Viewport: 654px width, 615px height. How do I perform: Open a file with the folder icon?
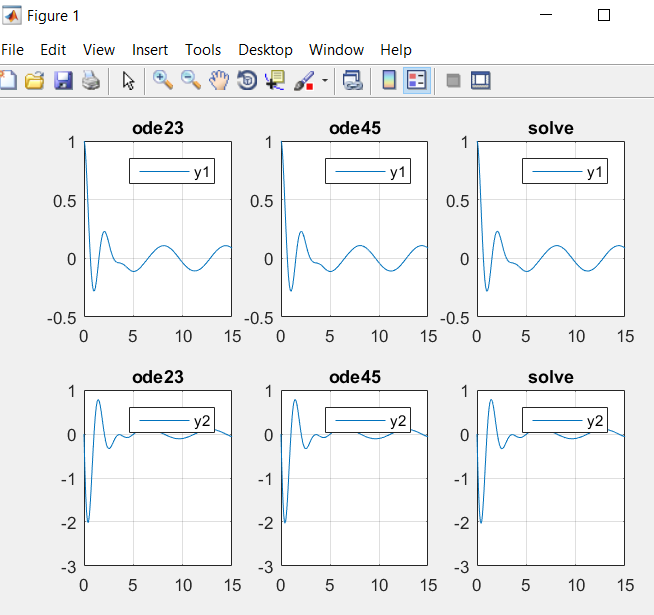(35, 80)
